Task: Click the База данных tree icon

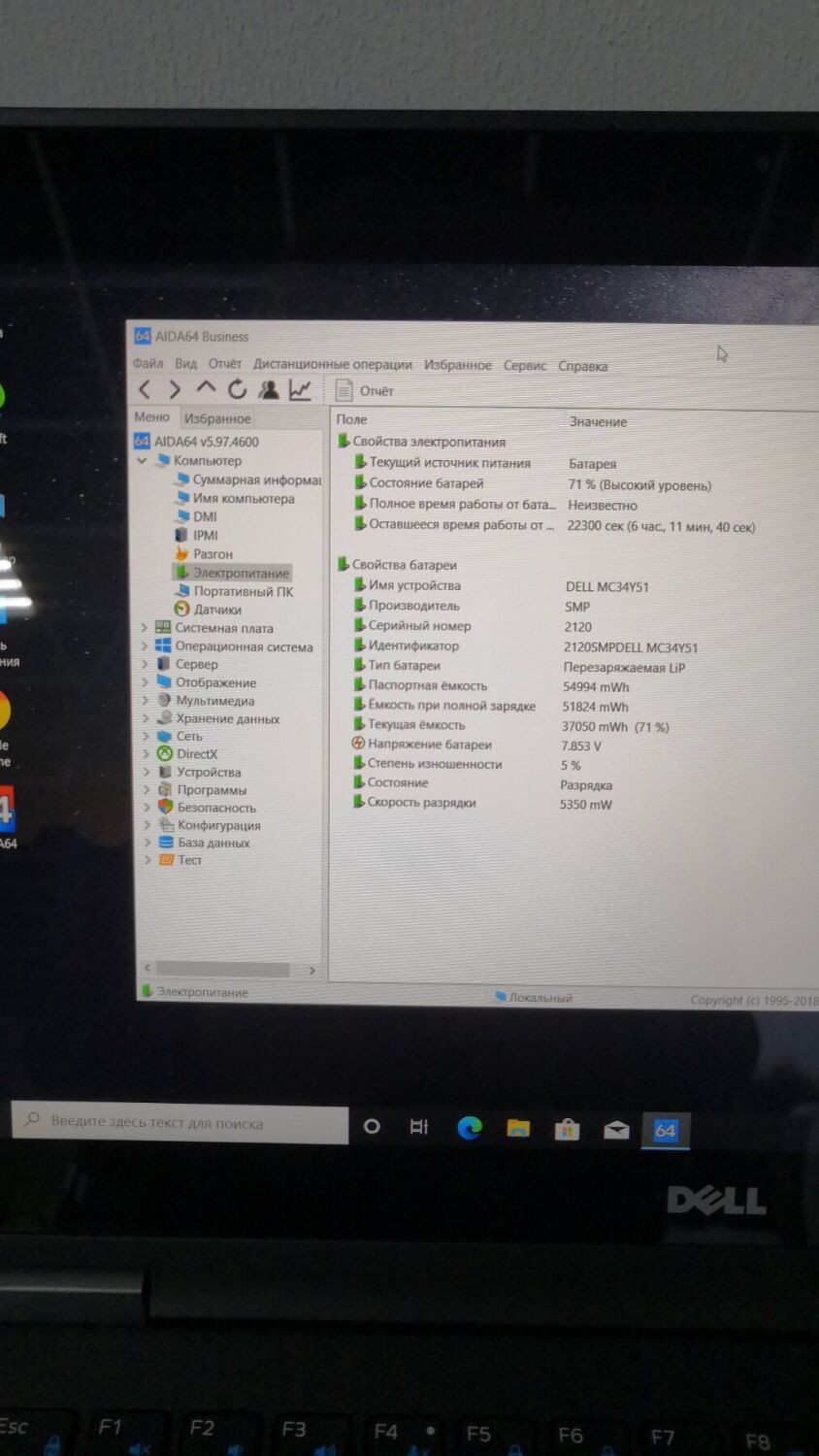Action: [166, 843]
